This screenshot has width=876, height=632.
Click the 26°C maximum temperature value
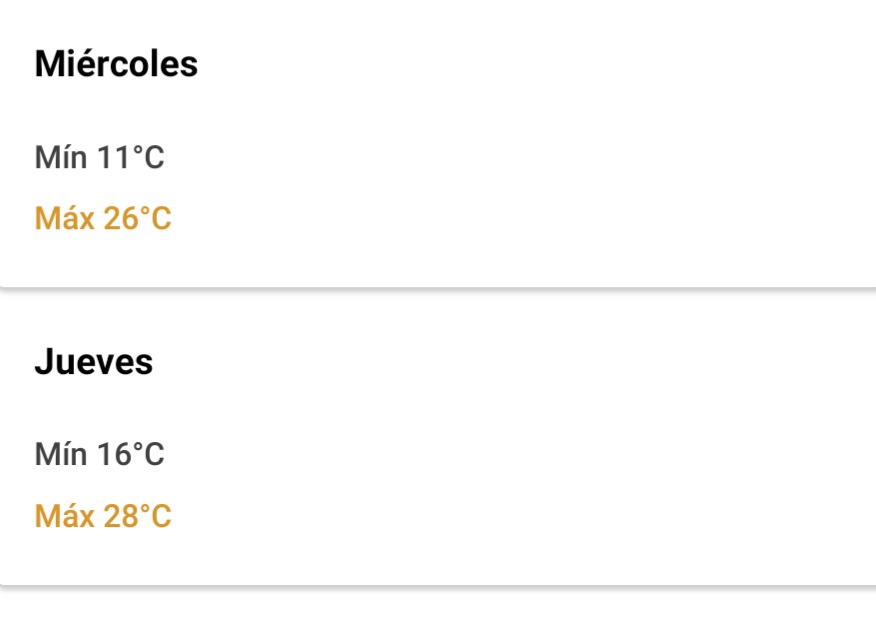coord(138,219)
